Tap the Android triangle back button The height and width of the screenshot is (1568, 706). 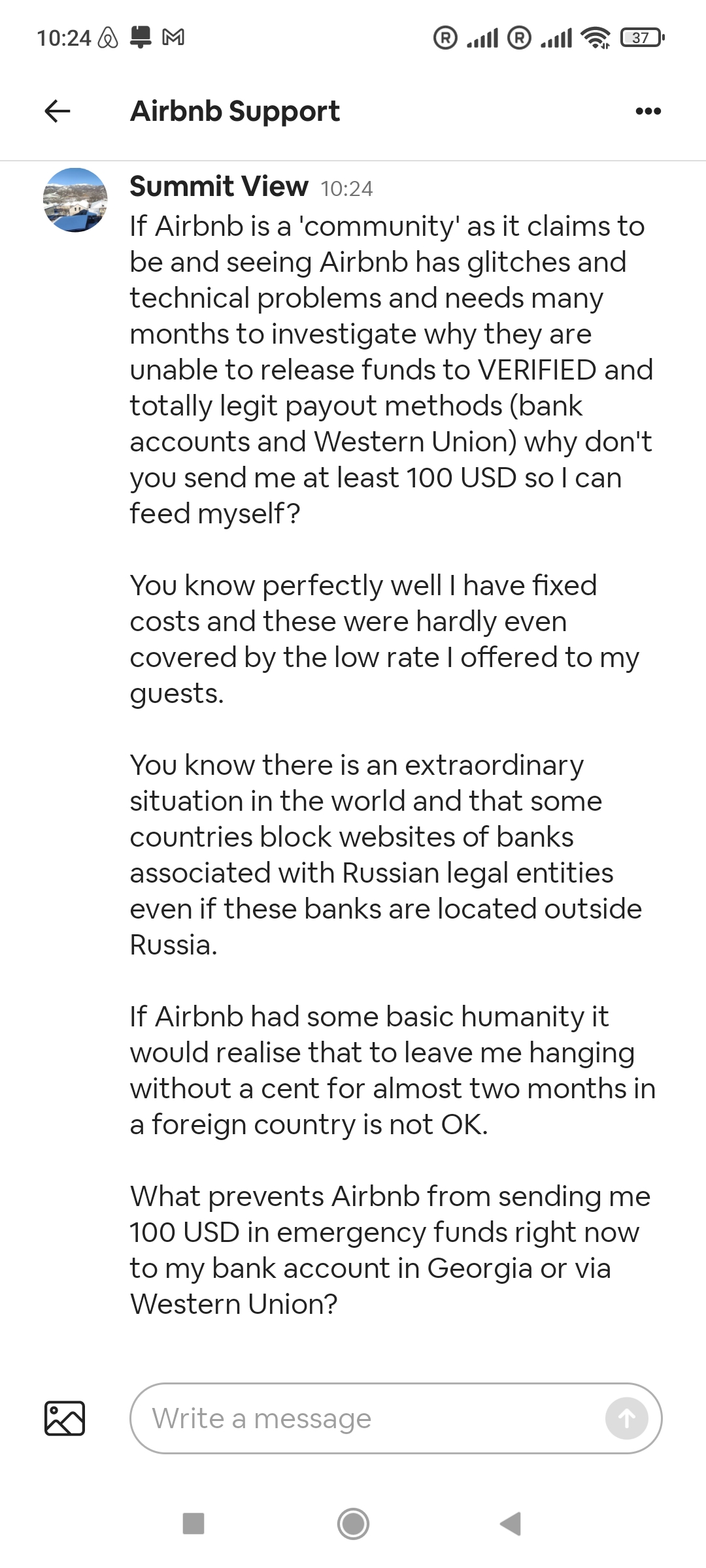(x=511, y=1524)
